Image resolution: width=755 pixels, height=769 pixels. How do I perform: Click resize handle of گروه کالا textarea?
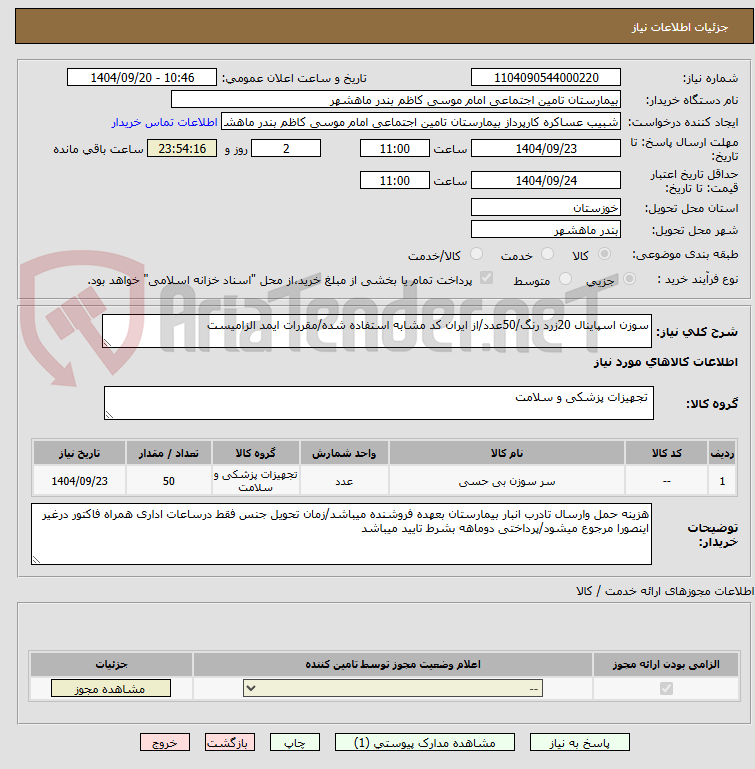pos(109,414)
